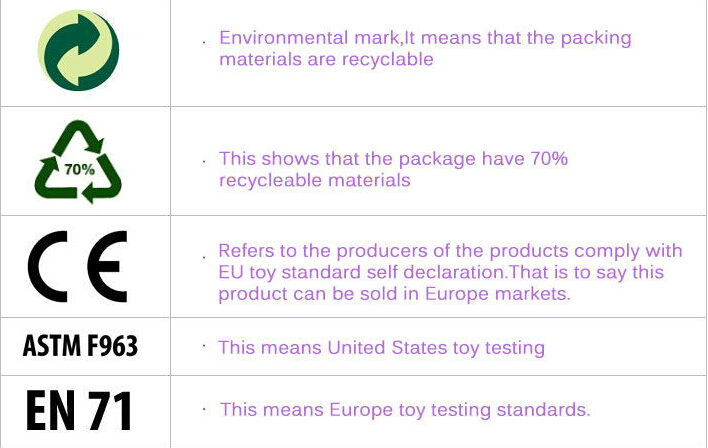Viewport: 708px width, 448px height.
Task: Click the bullet before 'Refers to the producers'
Action: (205, 258)
